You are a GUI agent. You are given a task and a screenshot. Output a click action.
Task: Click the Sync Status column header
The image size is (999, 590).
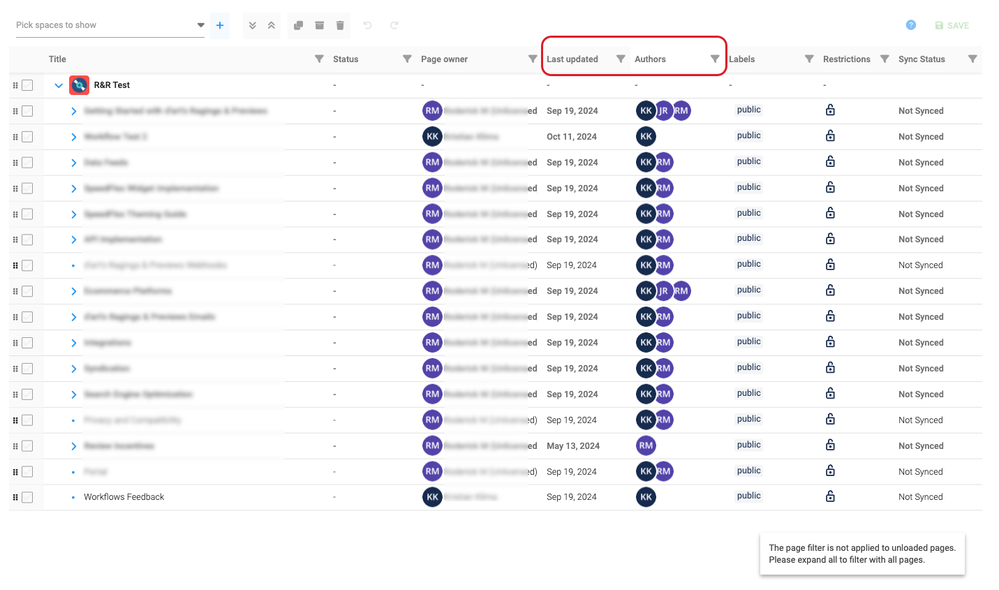tap(922, 59)
